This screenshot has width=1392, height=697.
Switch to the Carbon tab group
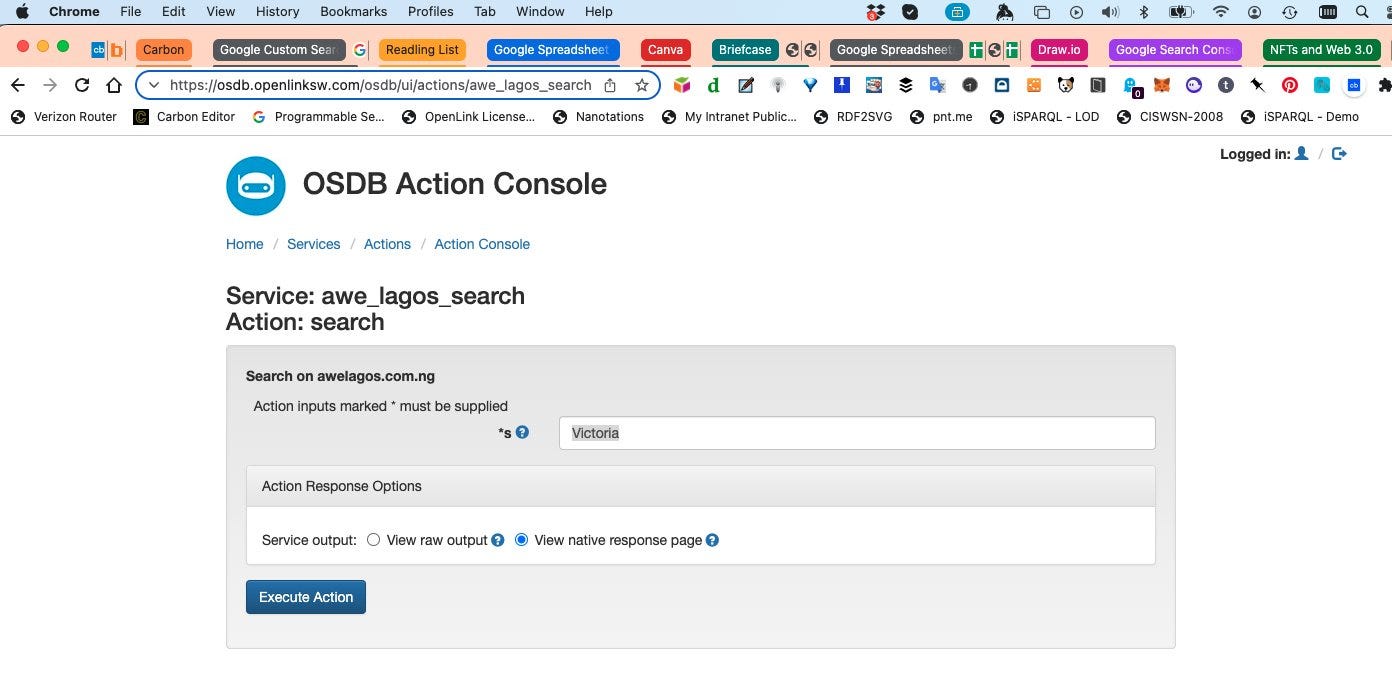click(163, 50)
